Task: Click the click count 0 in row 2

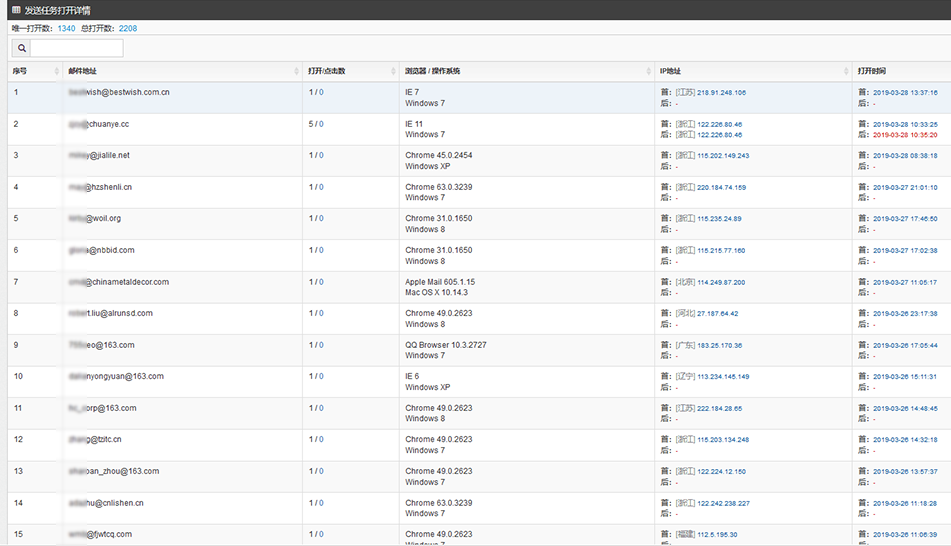Action: coord(321,124)
